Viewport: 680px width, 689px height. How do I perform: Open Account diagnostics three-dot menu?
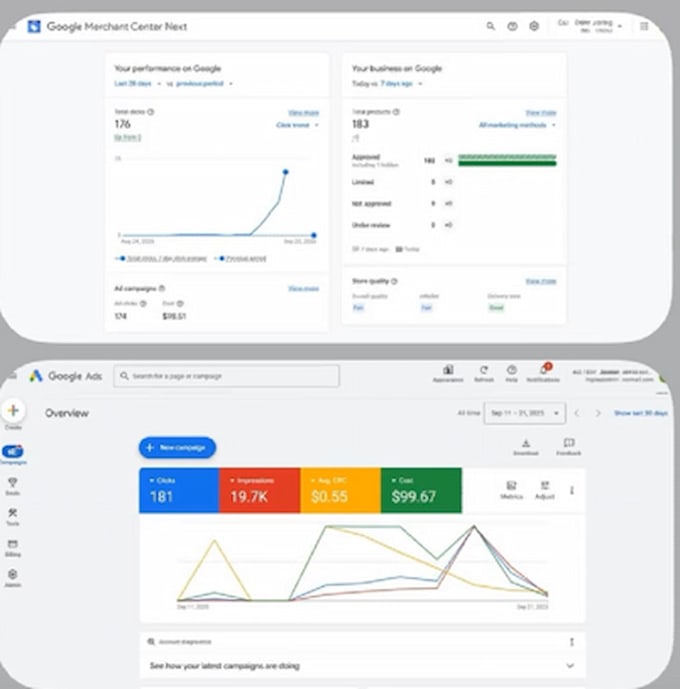571,642
